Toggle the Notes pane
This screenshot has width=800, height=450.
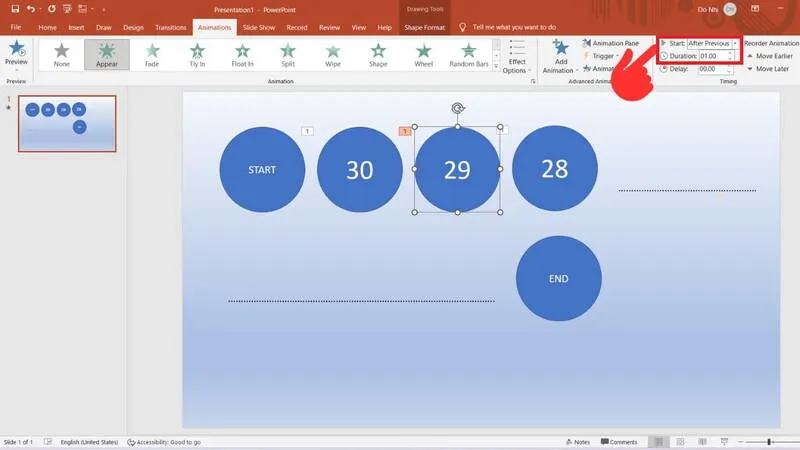tap(577, 442)
